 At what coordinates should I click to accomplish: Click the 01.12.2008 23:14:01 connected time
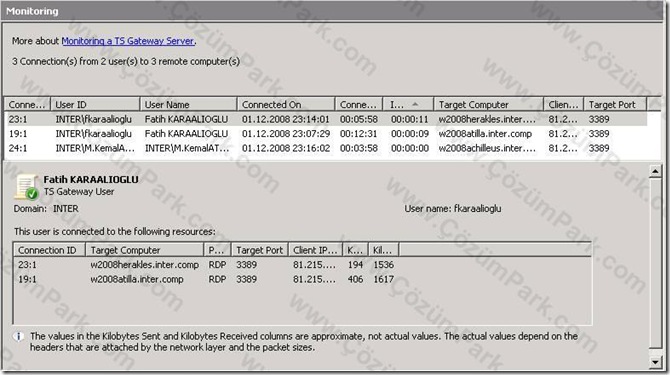(285, 119)
